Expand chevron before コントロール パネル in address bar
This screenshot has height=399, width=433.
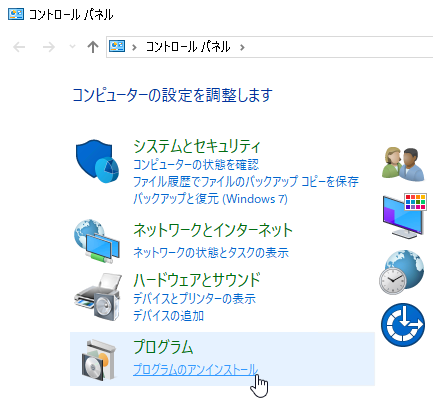pos(134,47)
